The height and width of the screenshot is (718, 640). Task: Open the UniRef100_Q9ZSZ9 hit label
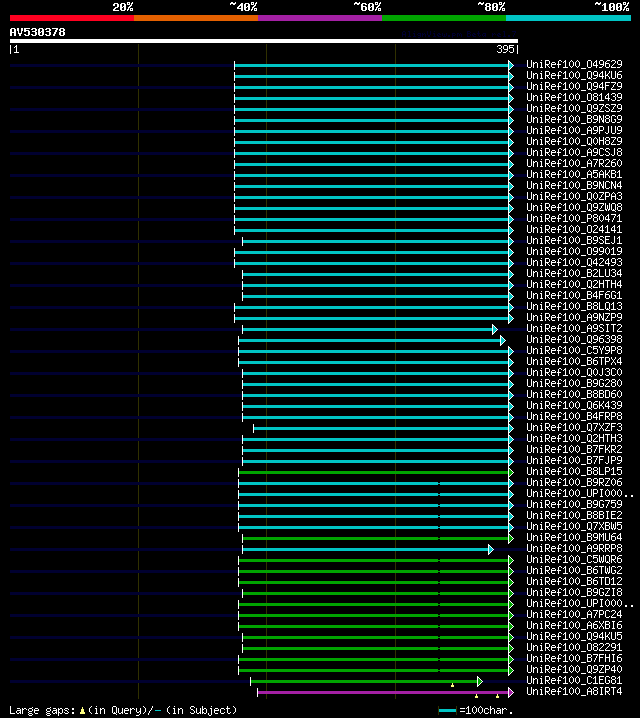574,108
